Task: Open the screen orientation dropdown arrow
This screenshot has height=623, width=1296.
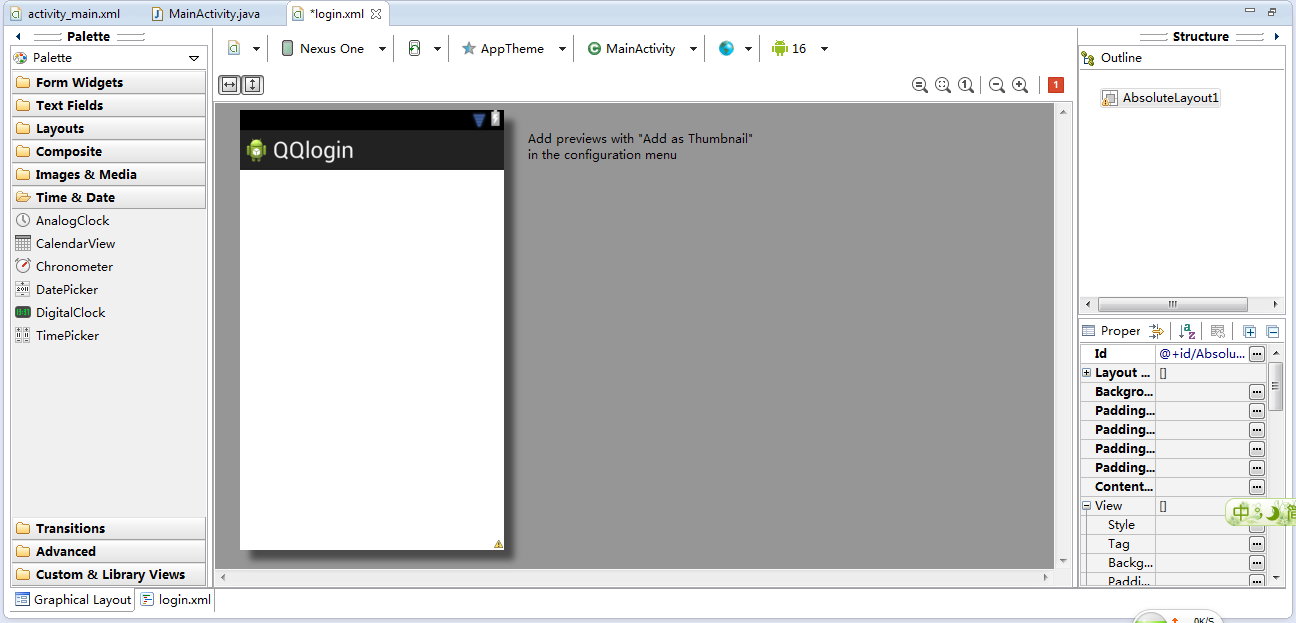Action: pyautogui.click(x=437, y=49)
